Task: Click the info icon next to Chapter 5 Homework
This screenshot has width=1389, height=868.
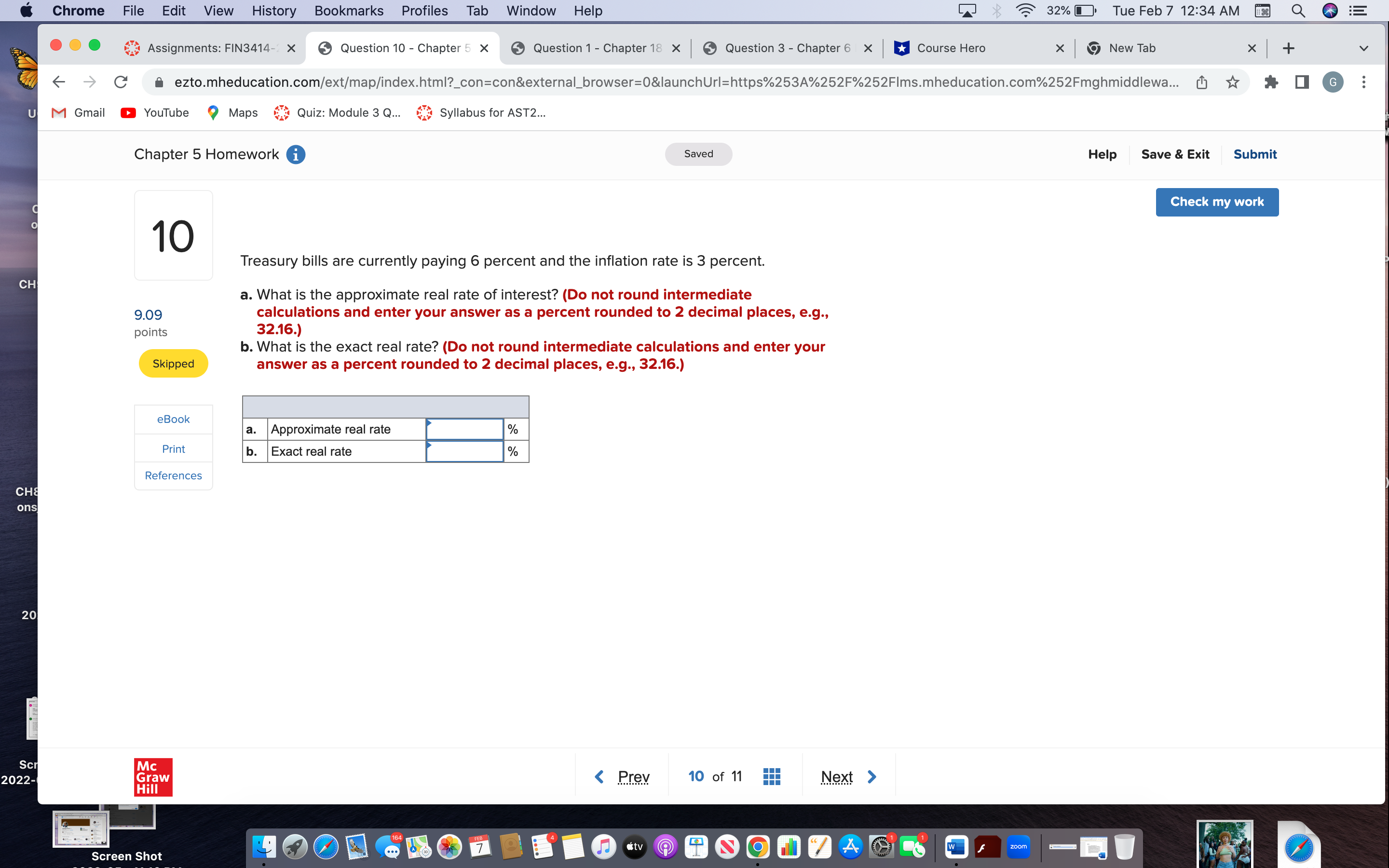Action: click(296, 154)
